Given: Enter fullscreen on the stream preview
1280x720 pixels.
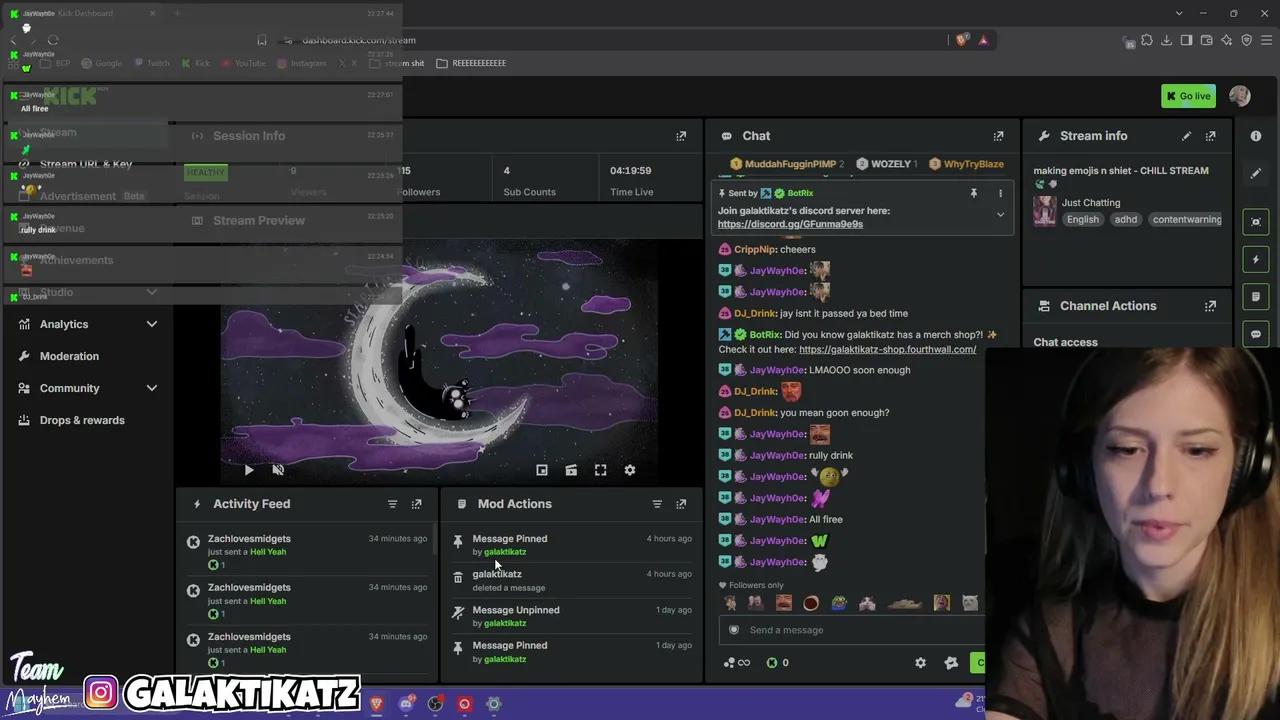Looking at the screenshot, I should (600, 470).
